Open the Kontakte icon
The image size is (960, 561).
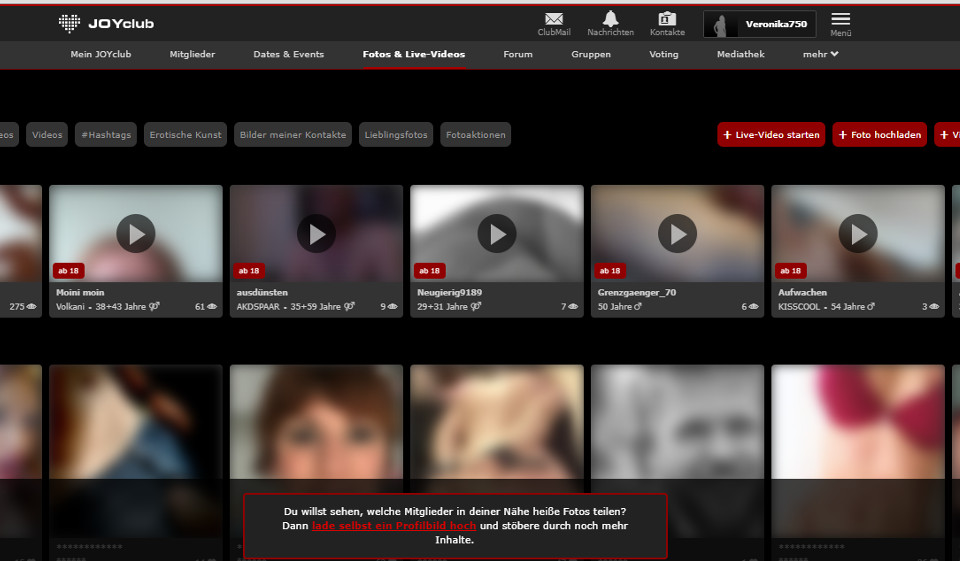click(667, 19)
